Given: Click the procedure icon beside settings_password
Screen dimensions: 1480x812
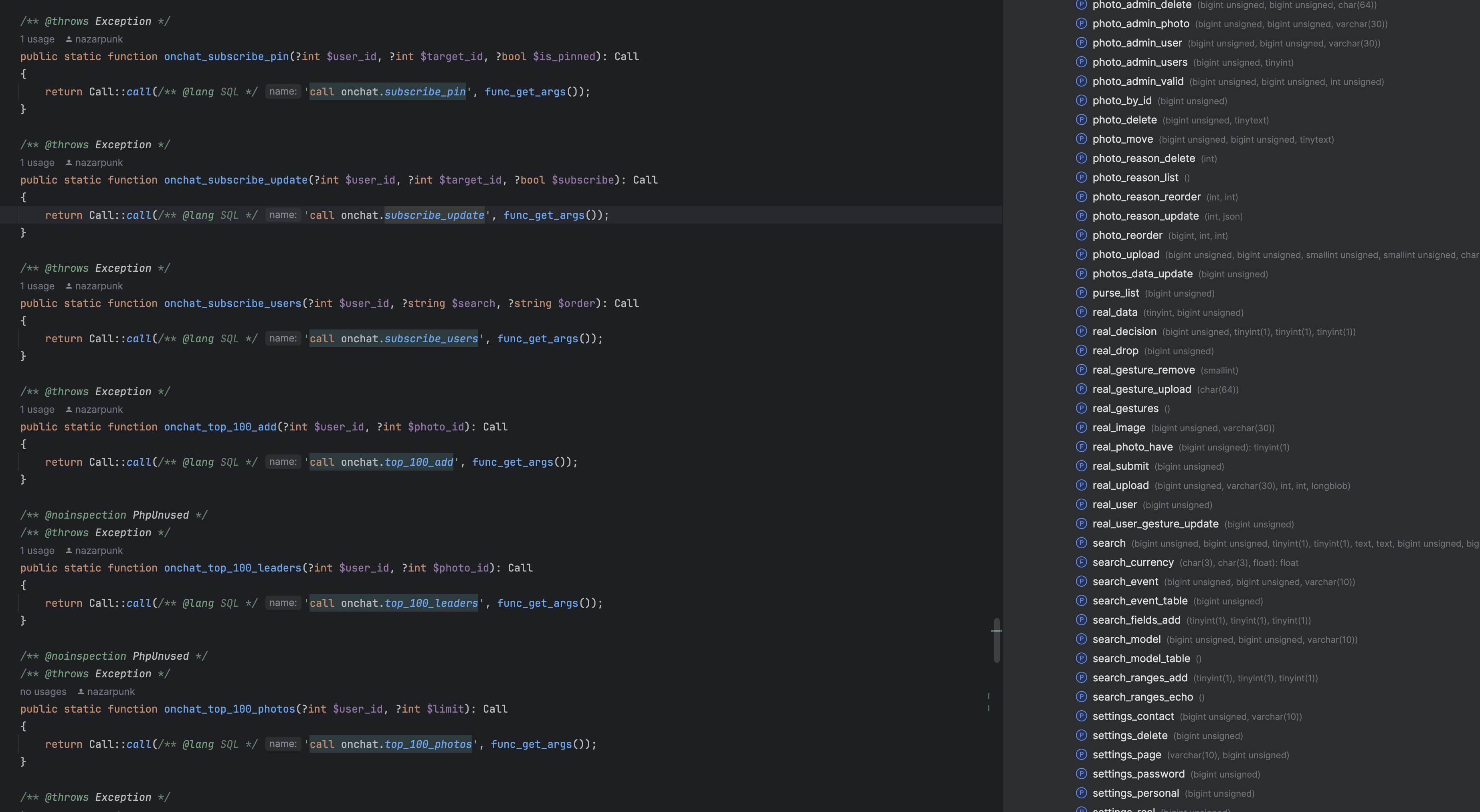Looking at the screenshot, I should pyautogui.click(x=1081, y=774).
